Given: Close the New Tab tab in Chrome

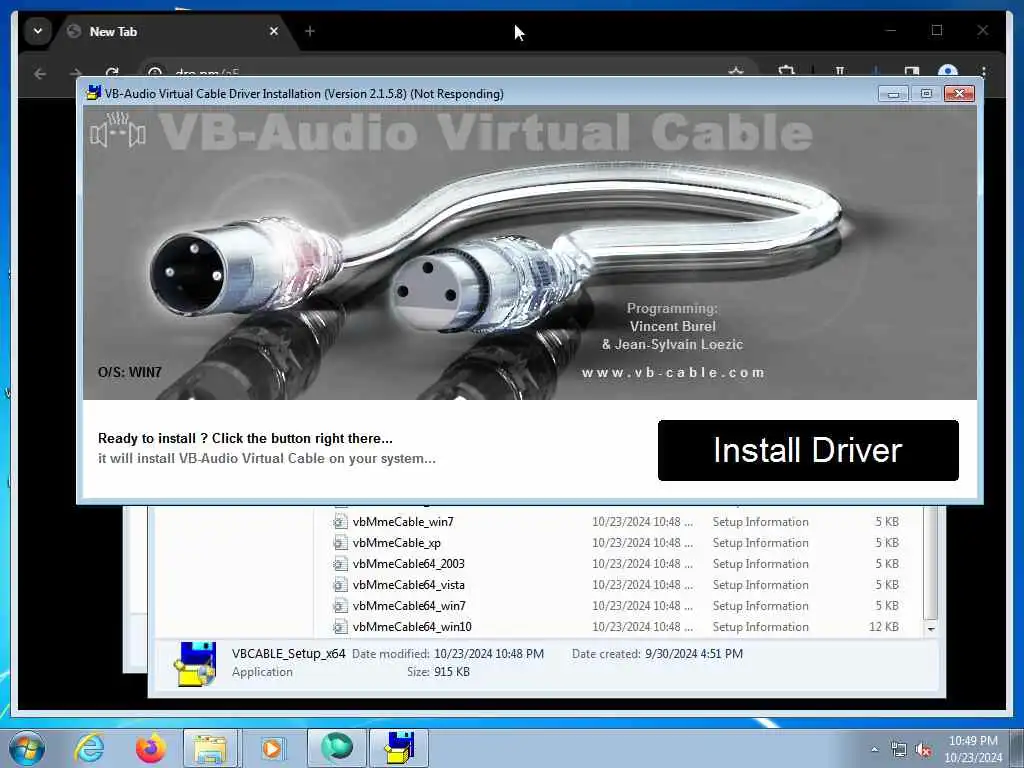Looking at the screenshot, I should tap(274, 31).
